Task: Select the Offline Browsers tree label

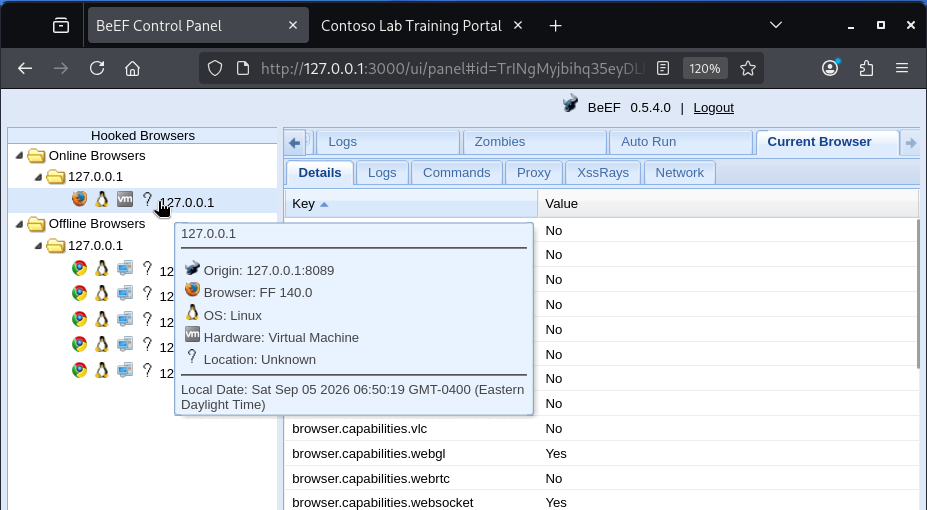Action: [97, 224]
